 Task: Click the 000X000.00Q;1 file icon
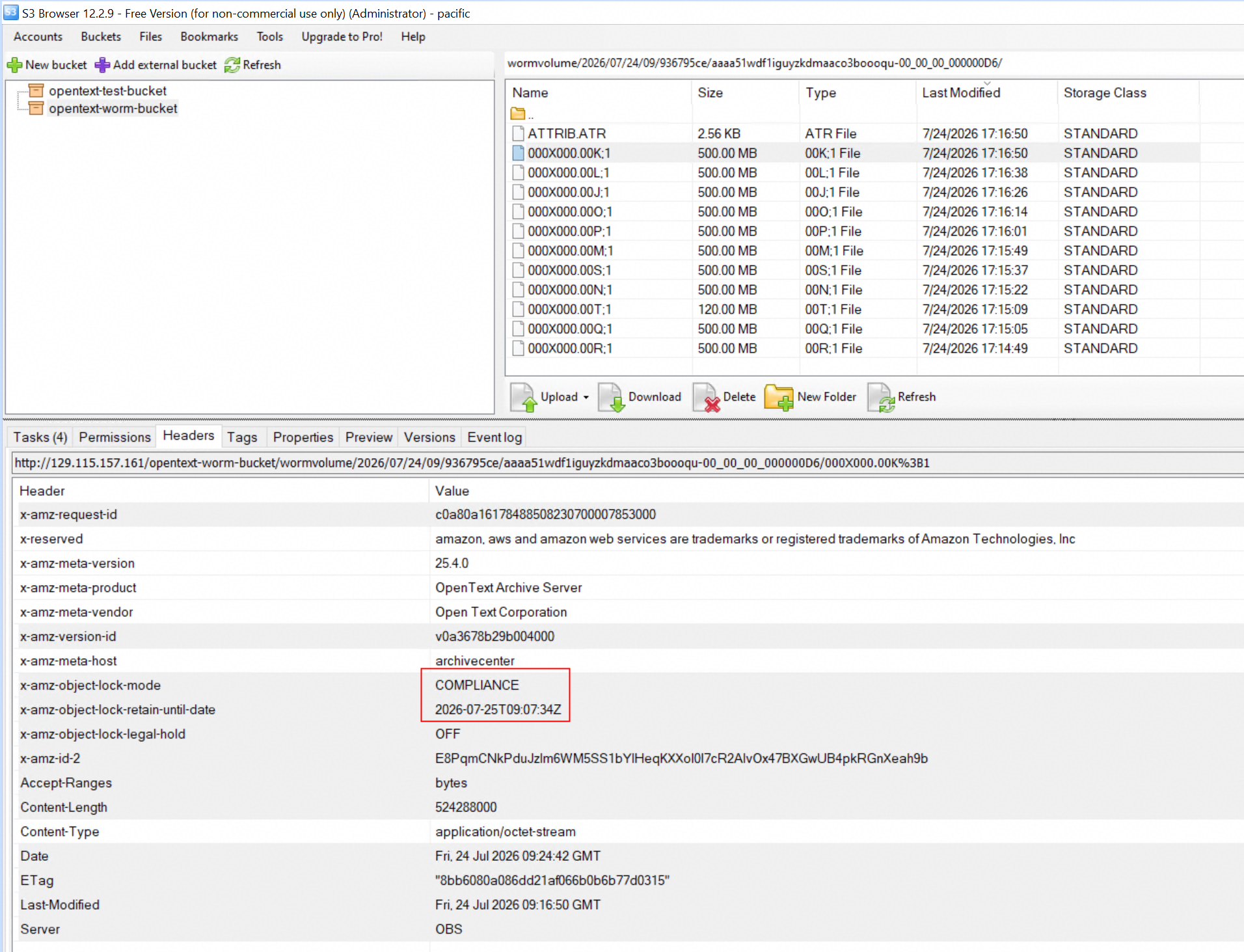tap(518, 329)
